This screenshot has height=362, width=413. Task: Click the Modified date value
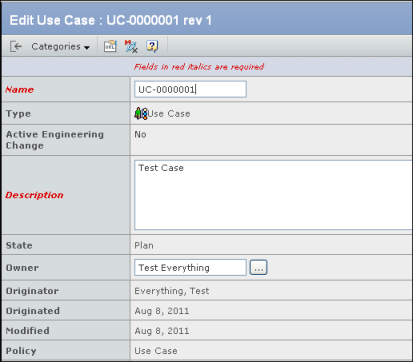coord(162,331)
